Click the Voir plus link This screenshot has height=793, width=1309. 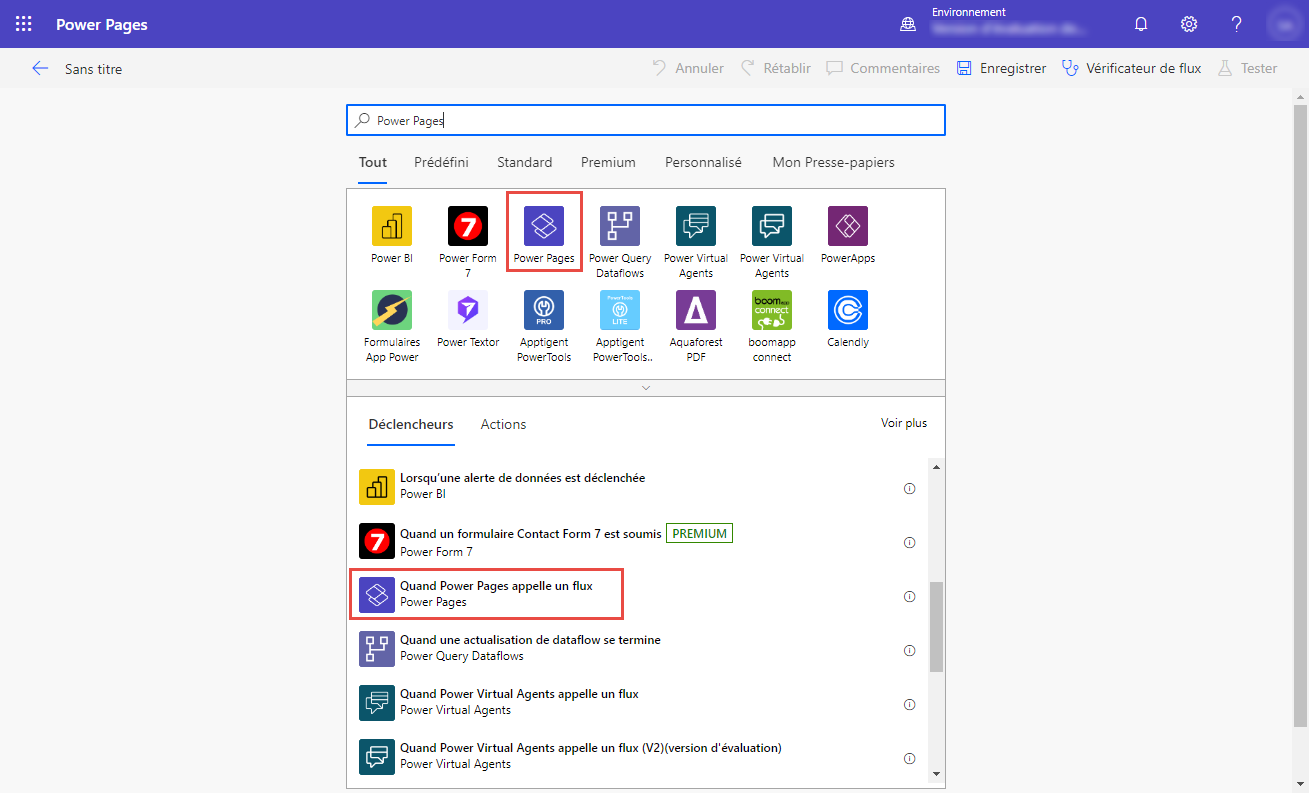pos(903,424)
